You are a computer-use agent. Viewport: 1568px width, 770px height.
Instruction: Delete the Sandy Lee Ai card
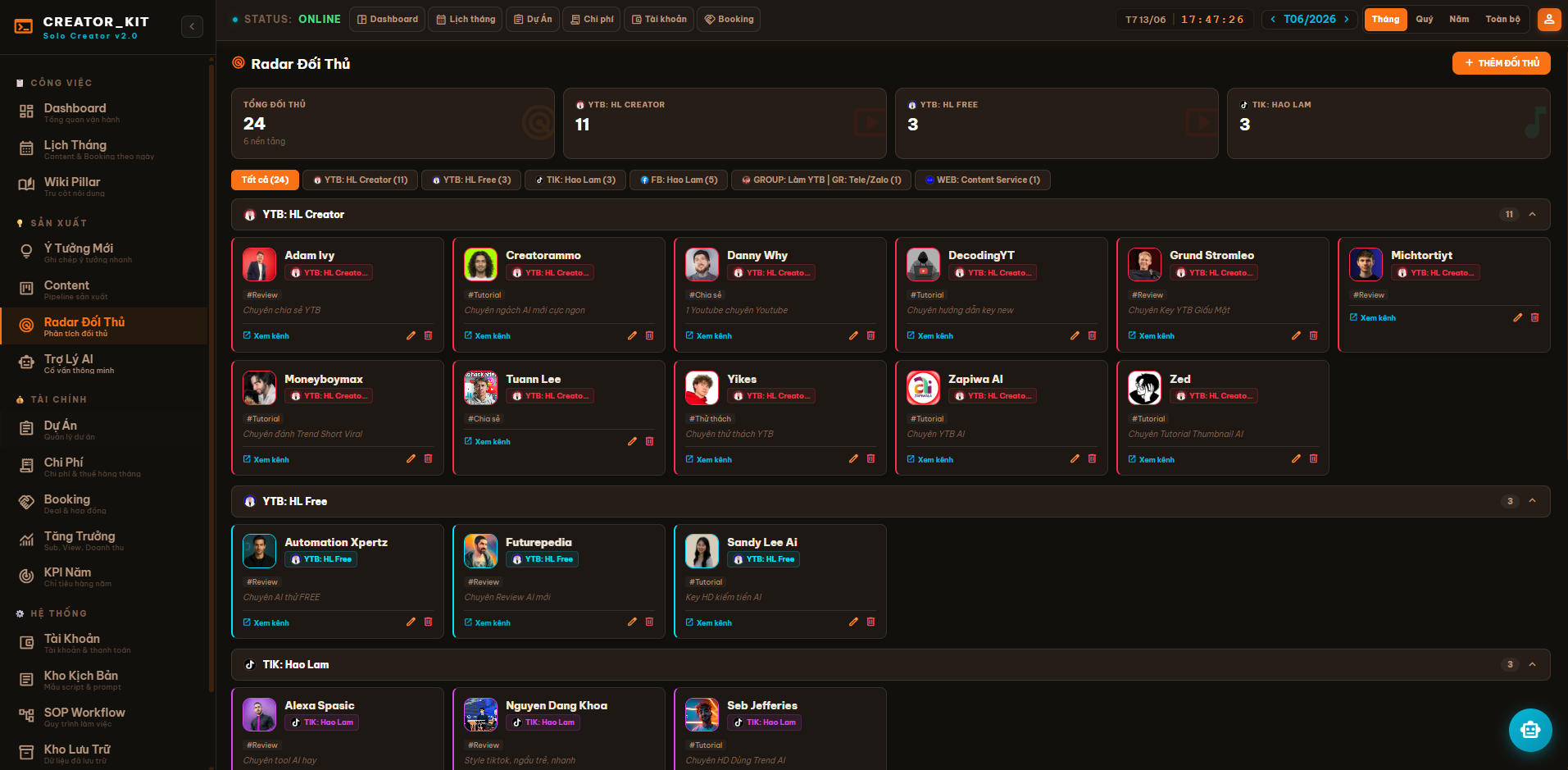point(870,622)
